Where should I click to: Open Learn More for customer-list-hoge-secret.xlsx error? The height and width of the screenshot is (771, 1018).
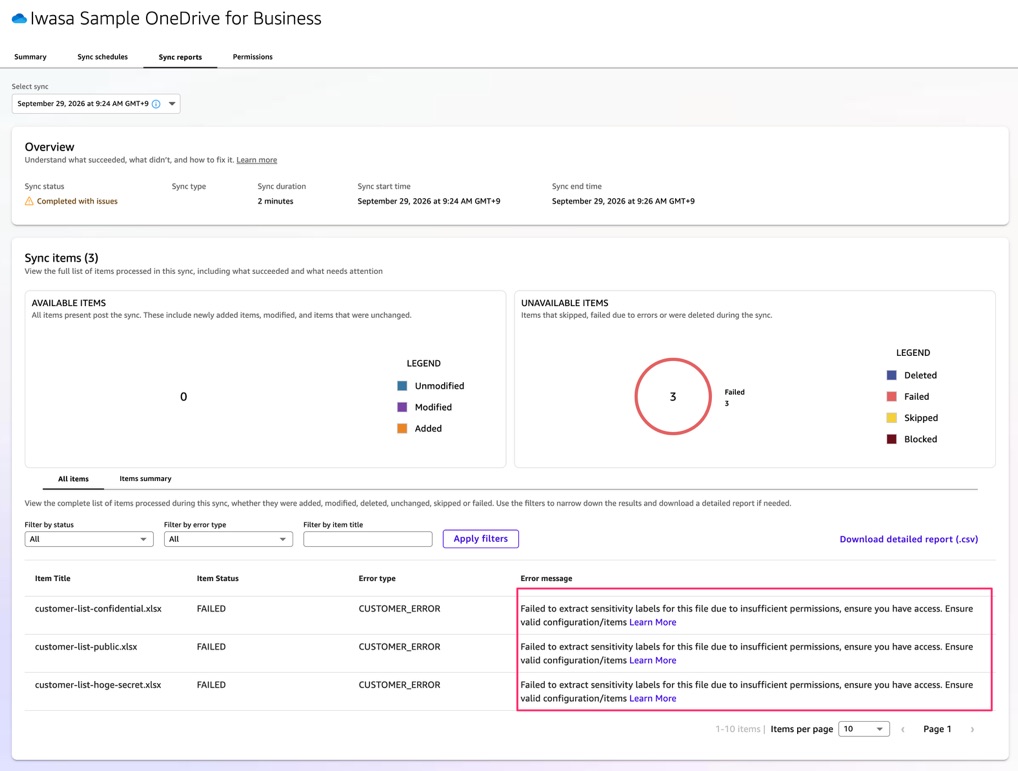[652, 699]
